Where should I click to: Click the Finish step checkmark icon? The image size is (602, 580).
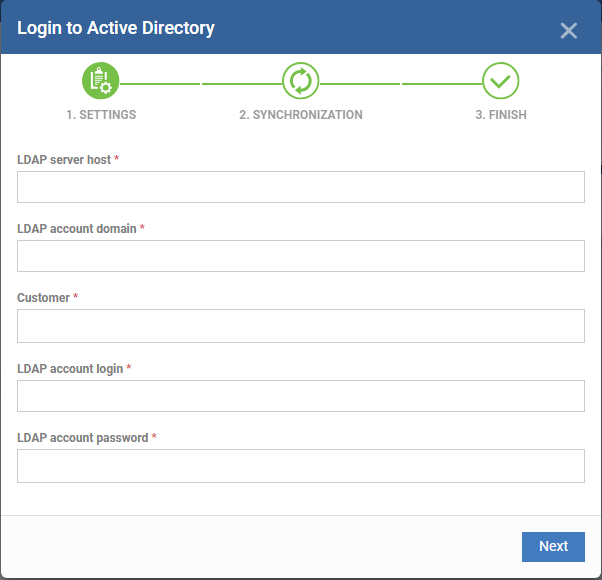[x=501, y=81]
